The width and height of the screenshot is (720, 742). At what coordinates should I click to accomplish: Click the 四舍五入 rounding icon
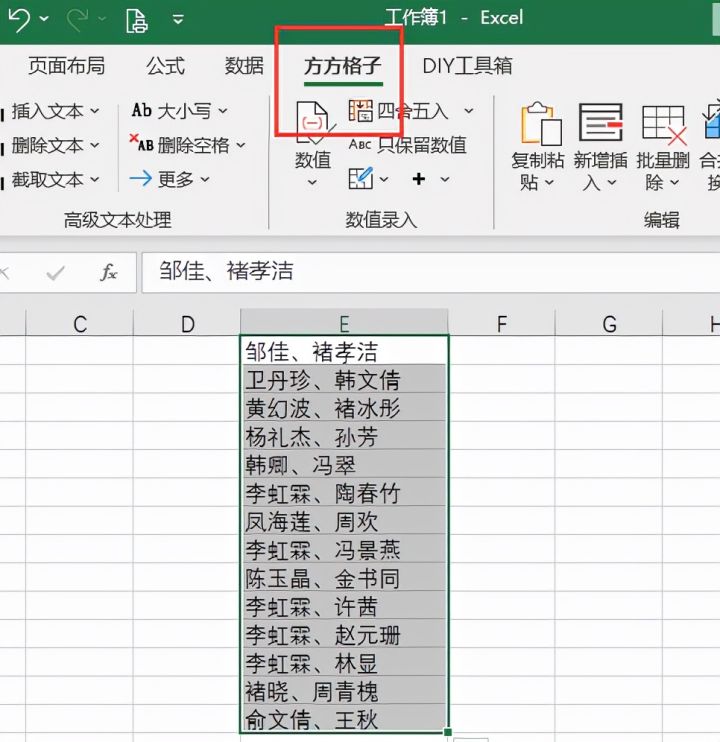point(360,111)
